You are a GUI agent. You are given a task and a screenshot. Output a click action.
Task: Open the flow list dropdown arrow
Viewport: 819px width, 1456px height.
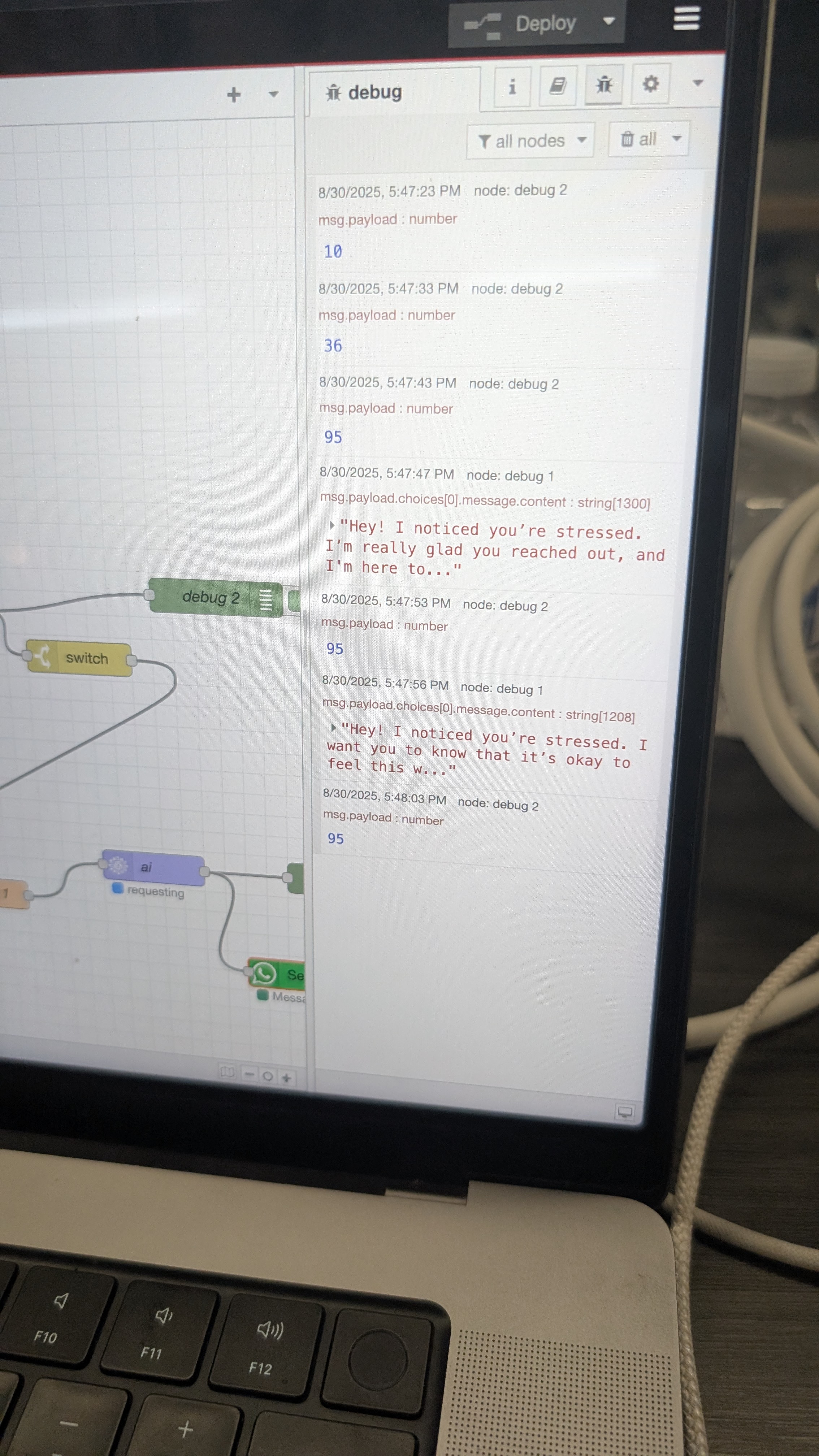[x=274, y=94]
